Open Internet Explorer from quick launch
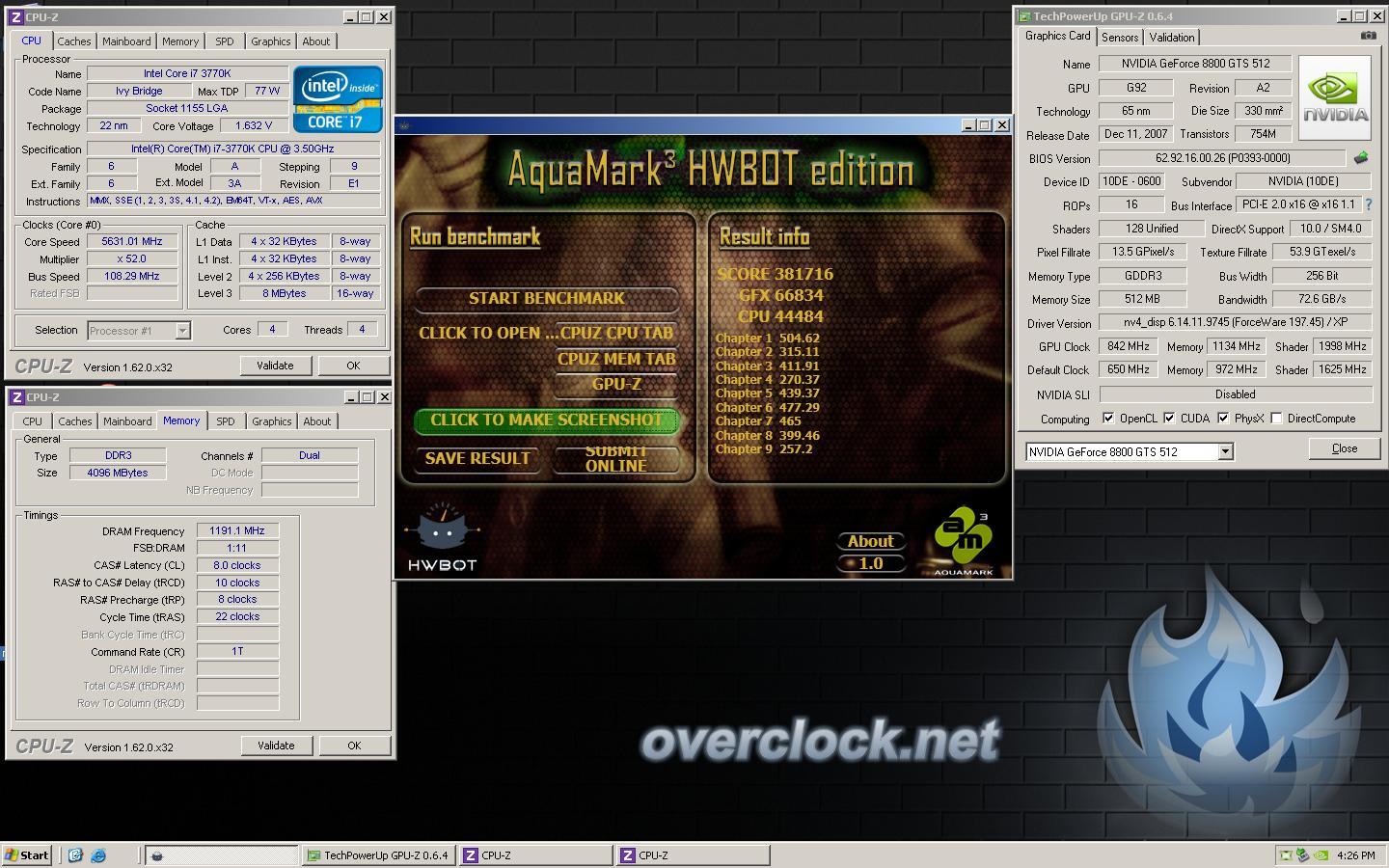The image size is (1389, 868). tap(97, 854)
